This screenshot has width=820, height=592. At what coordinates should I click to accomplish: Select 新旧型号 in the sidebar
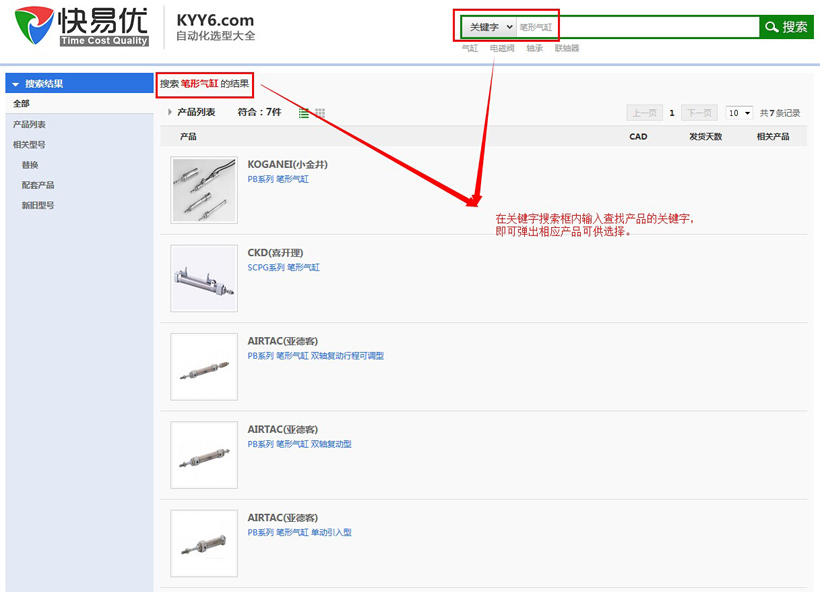(38, 205)
